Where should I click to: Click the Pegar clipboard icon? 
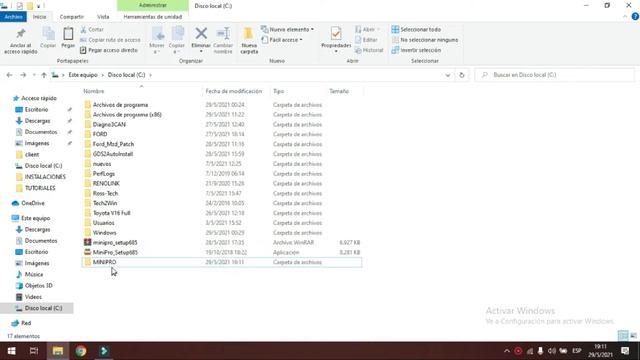coord(68,33)
